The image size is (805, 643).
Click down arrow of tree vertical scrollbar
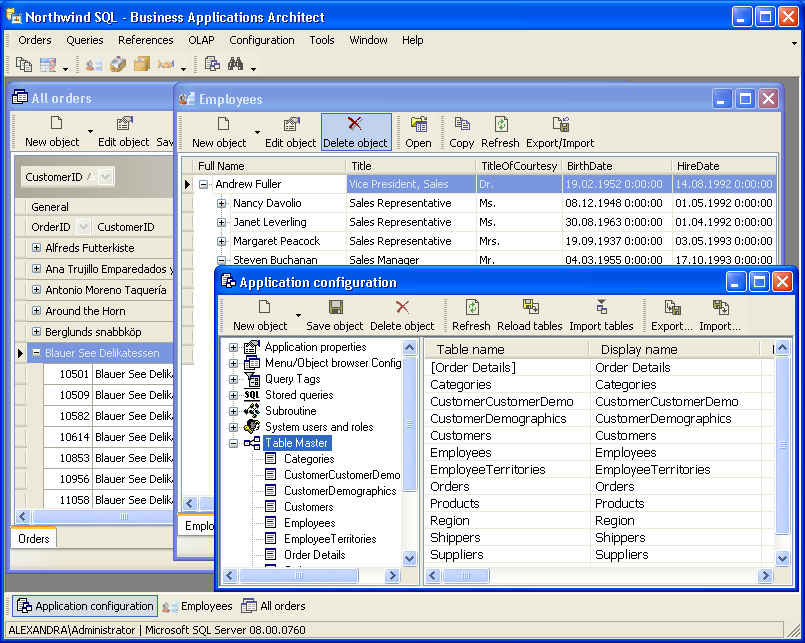point(409,558)
